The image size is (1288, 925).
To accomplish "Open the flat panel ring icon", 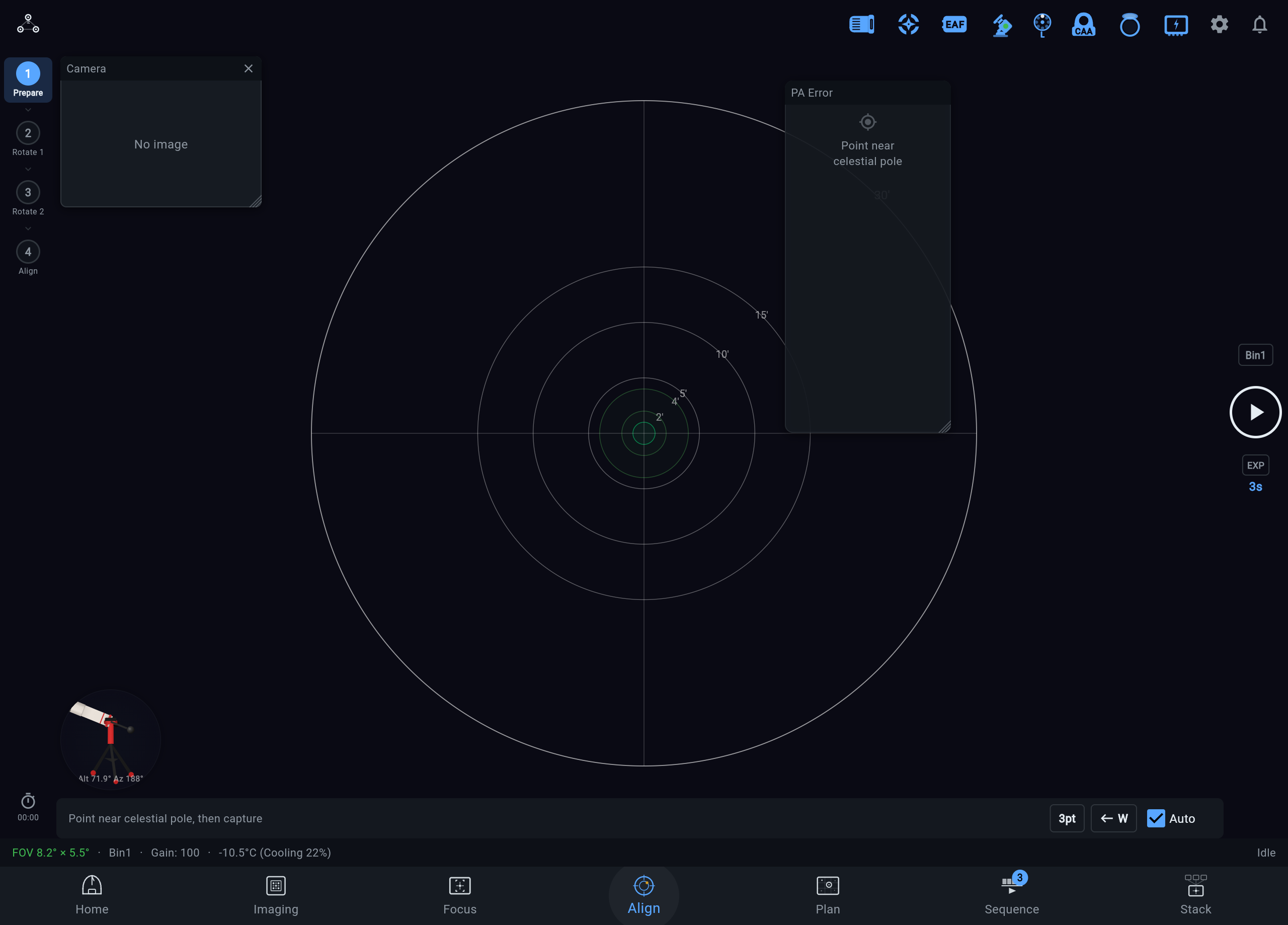I will coord(1130,25).
